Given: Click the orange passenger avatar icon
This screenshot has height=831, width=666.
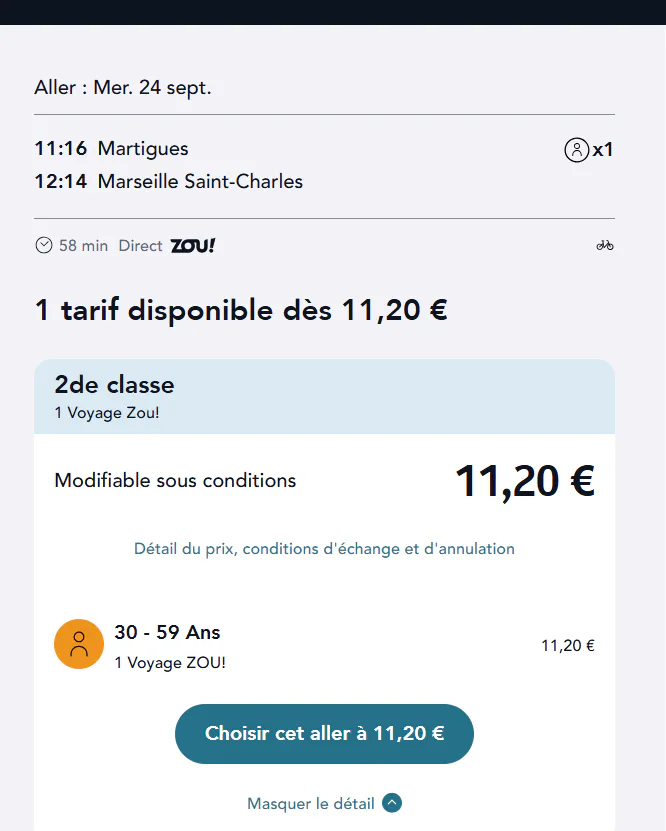Looking at the screenshot, I should 79,644.
